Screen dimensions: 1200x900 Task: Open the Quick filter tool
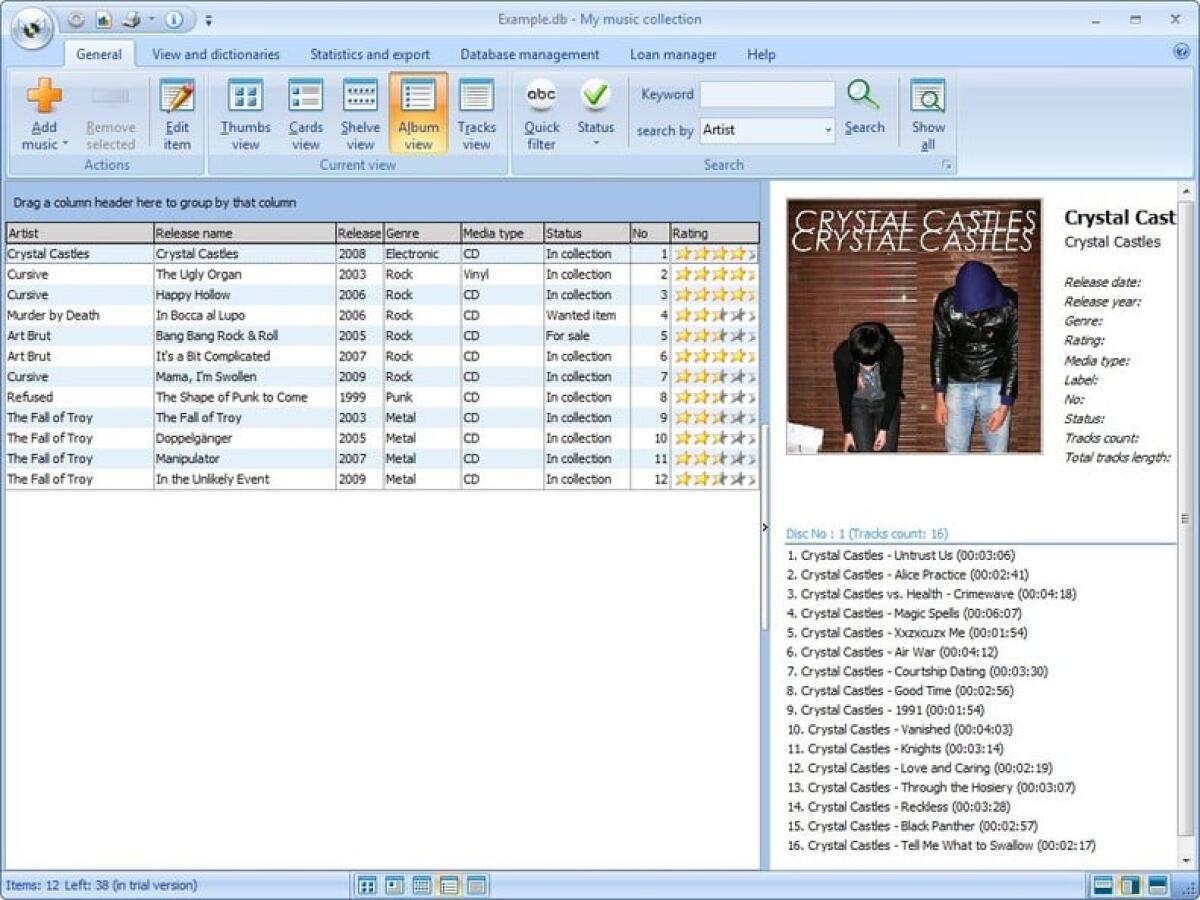[x=541, y=112]
